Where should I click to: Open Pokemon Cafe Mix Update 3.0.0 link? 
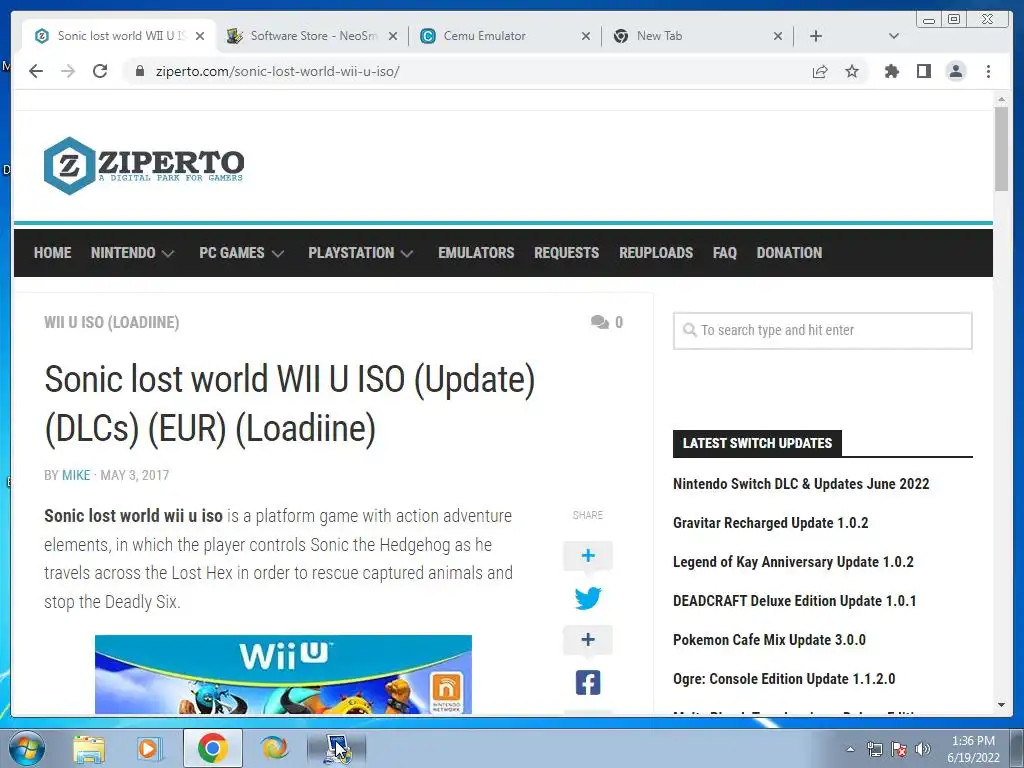(769, 640)
